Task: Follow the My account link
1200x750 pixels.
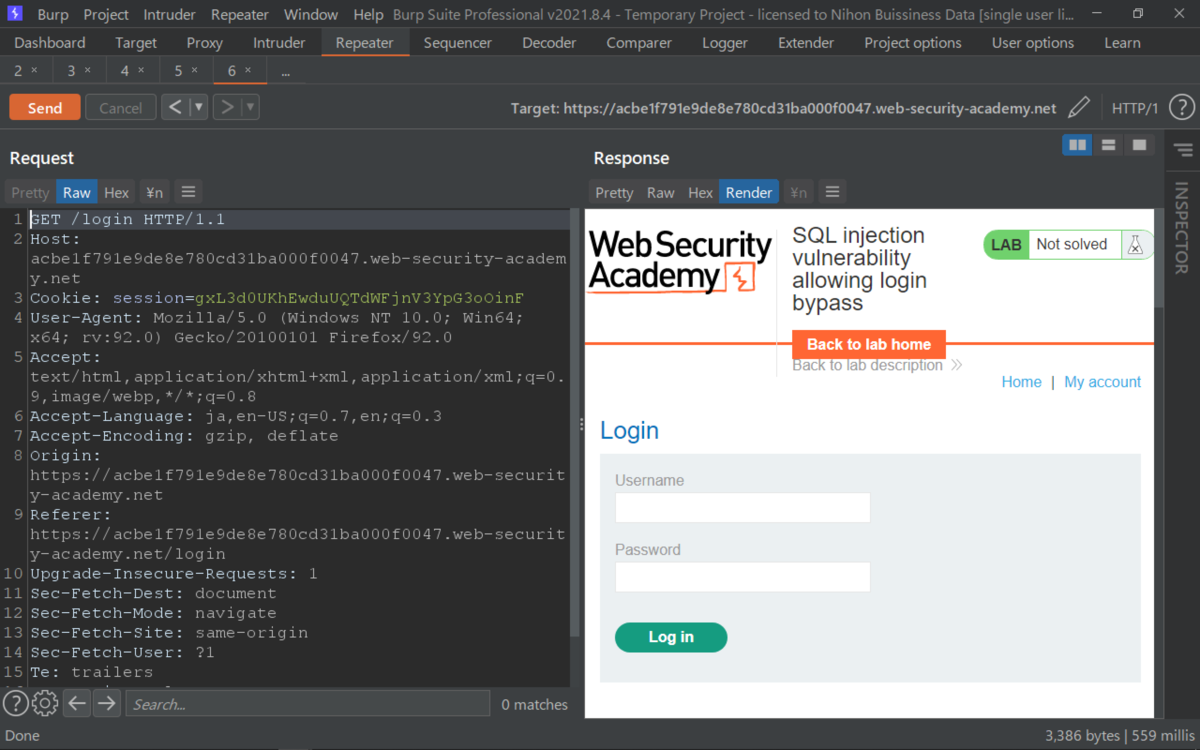Action: [1102, 382]
